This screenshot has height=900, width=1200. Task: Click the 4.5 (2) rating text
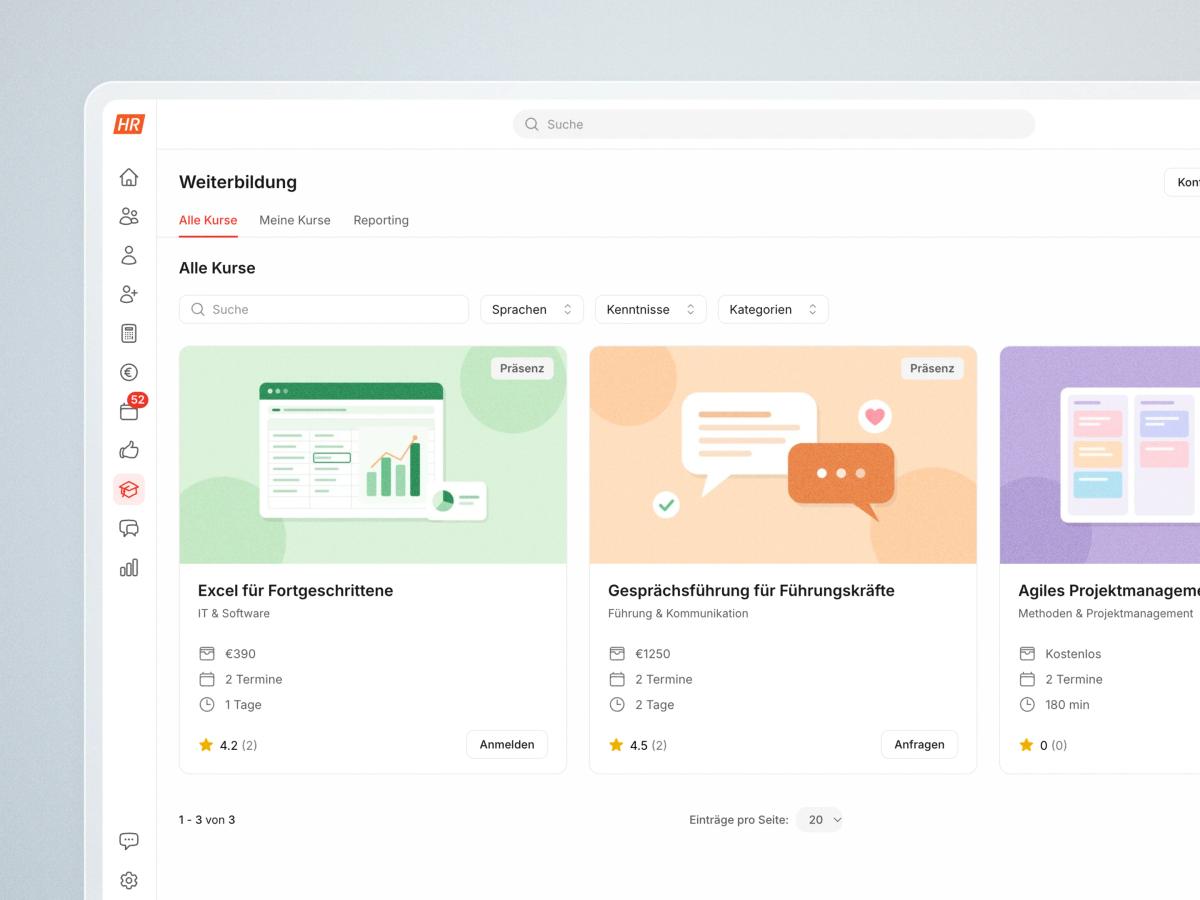[x=648, y=745]
